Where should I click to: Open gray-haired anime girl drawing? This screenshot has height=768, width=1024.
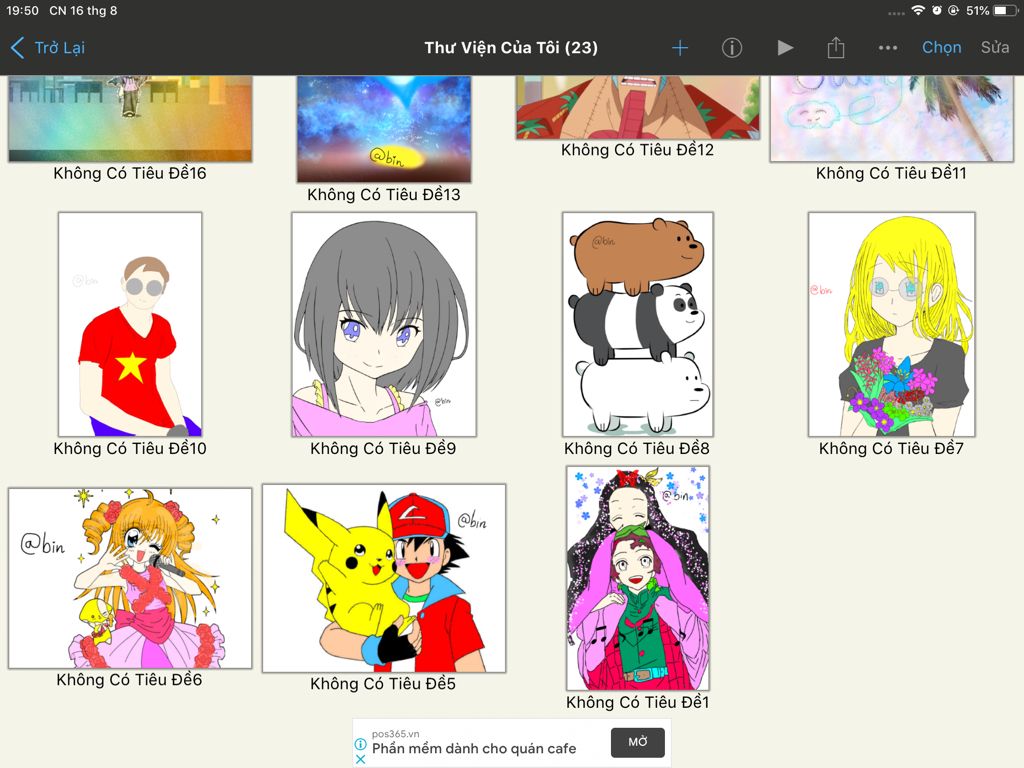[384, 324]
